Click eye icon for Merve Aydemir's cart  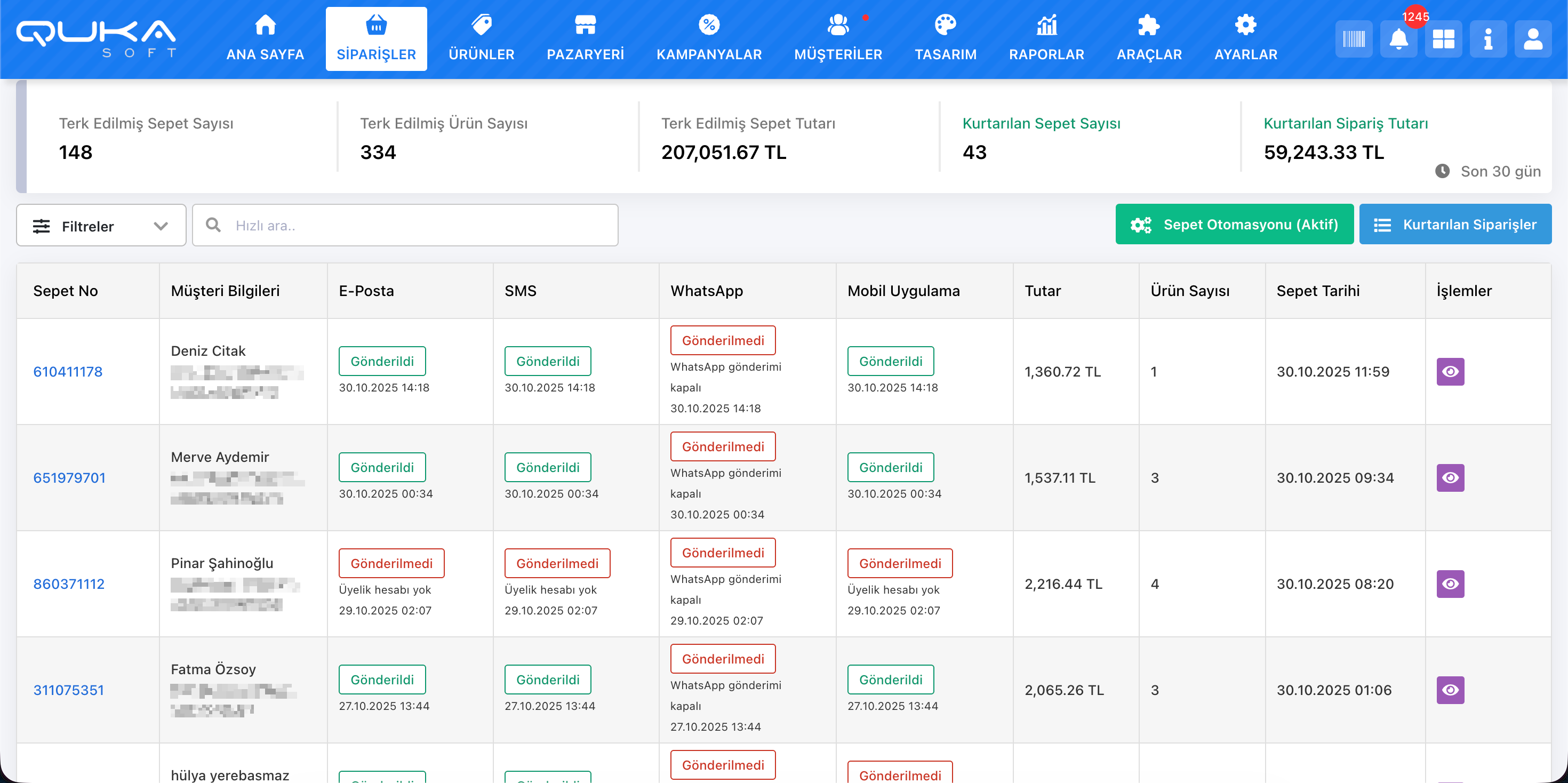1450,478
